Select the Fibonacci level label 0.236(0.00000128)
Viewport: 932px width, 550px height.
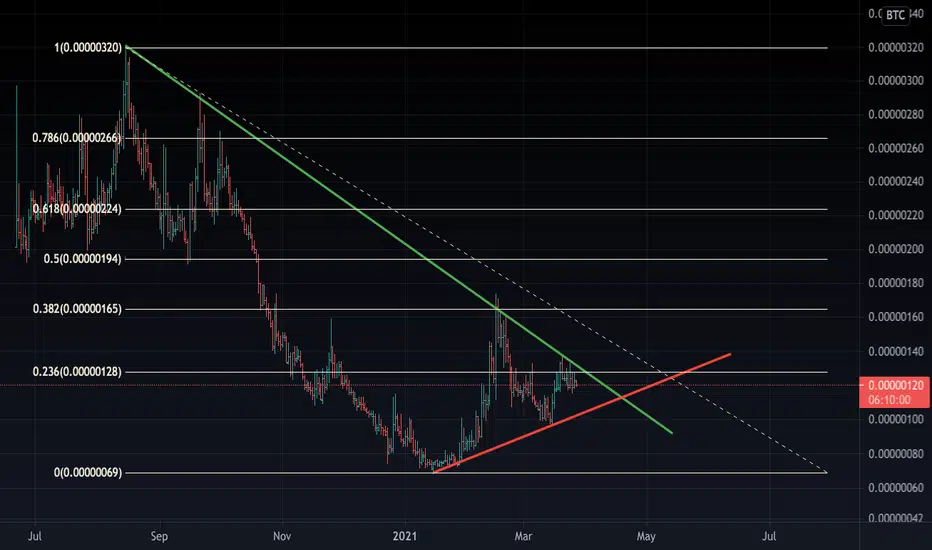[x=77, y=372]
